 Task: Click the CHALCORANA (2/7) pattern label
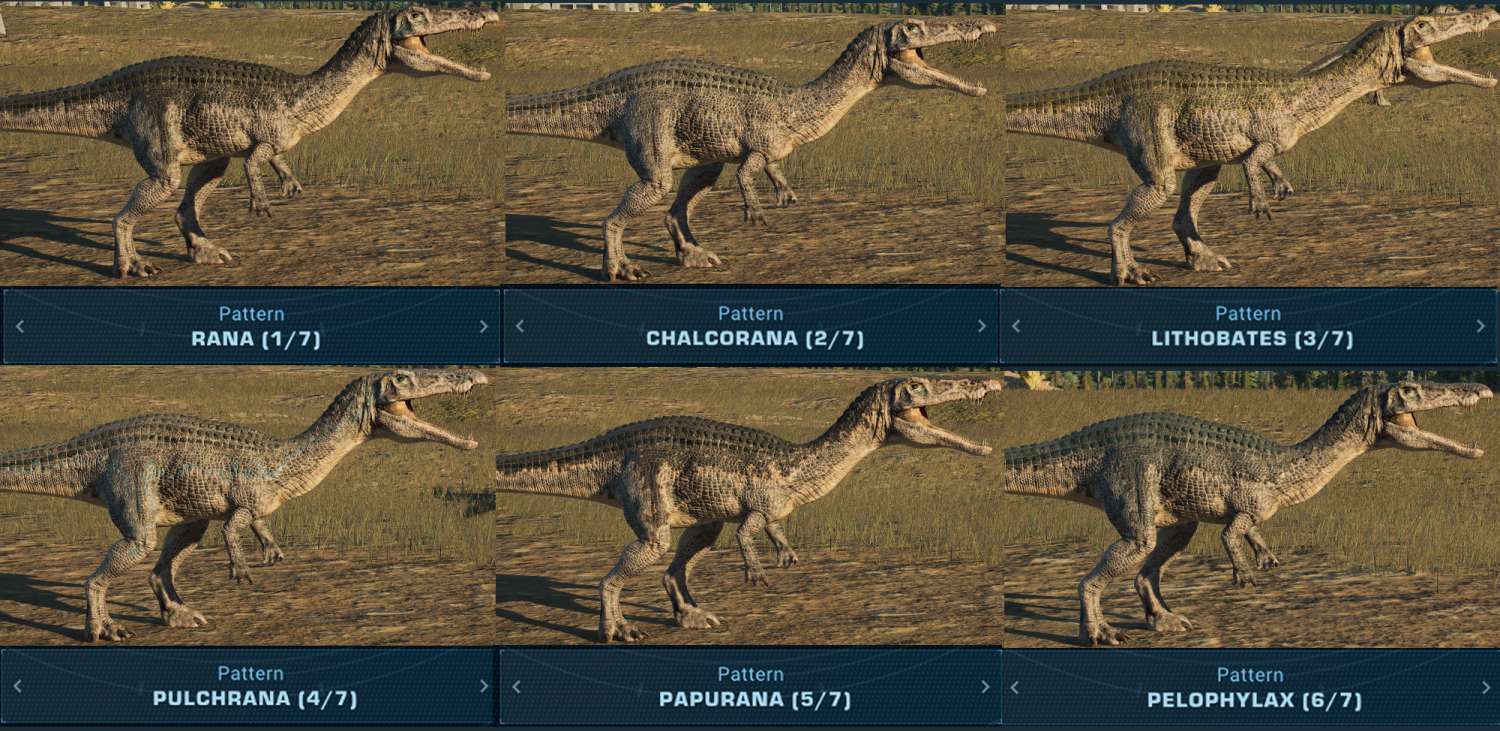tap(755, 339)
